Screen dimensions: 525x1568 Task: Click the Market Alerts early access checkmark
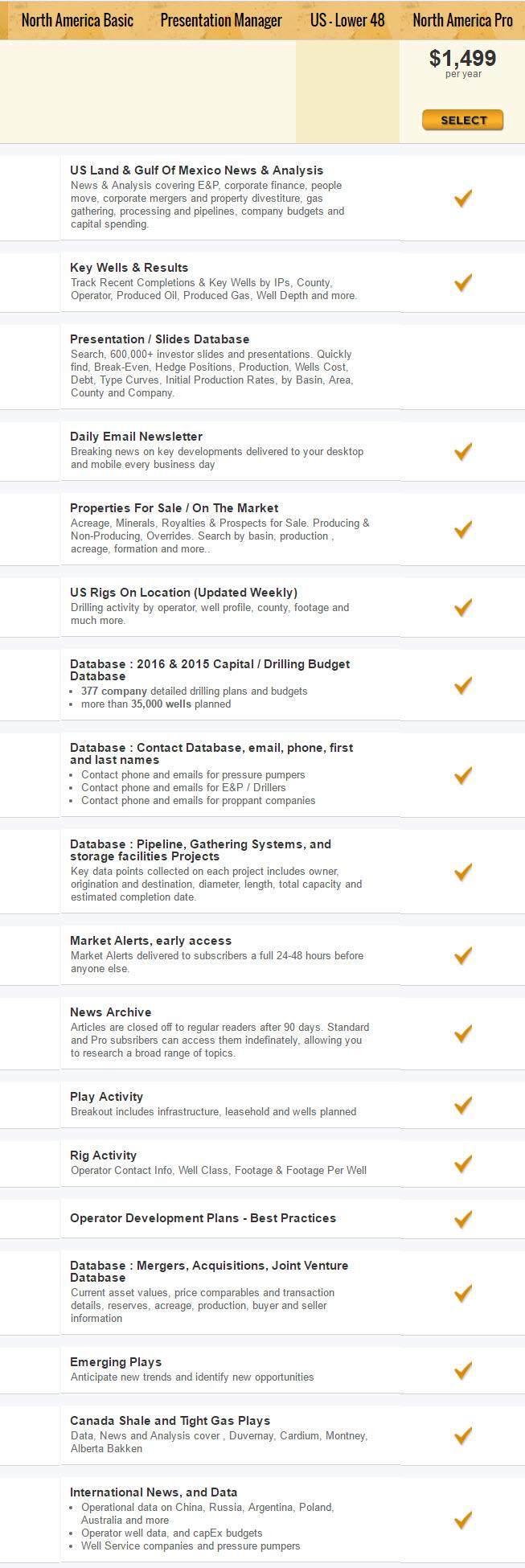click(x=463, y=955)
